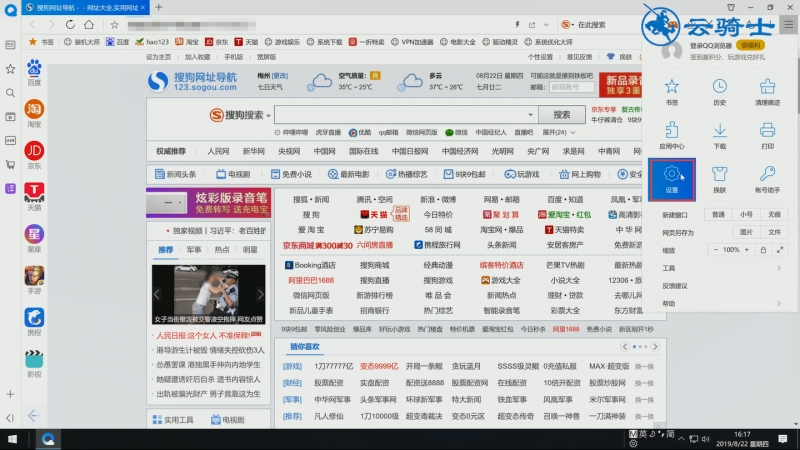Save page as 文件
This screenshot has width=800, height=450.
click(x=774, y=232)
